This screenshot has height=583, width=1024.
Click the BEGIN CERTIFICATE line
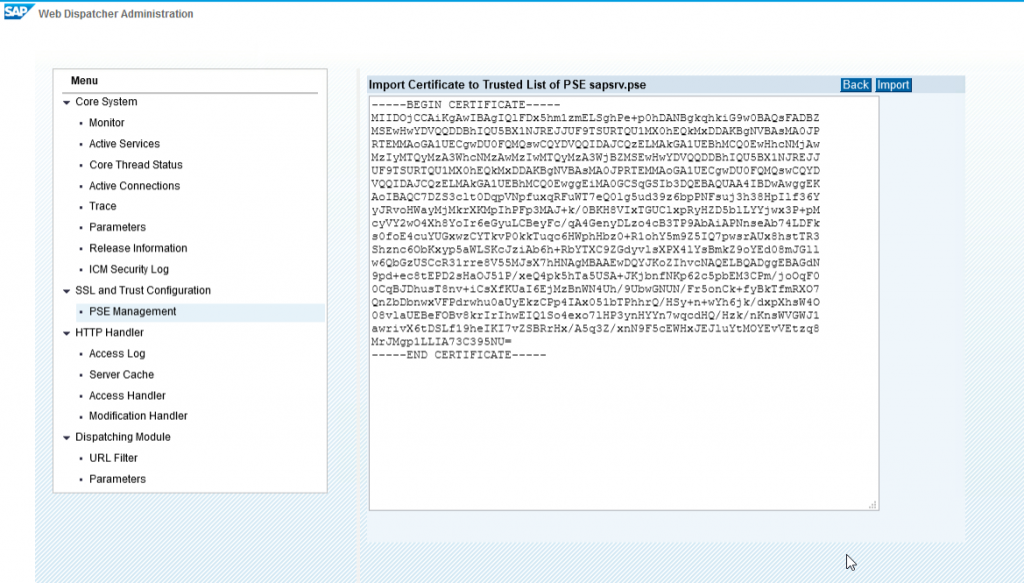[466, 105]
